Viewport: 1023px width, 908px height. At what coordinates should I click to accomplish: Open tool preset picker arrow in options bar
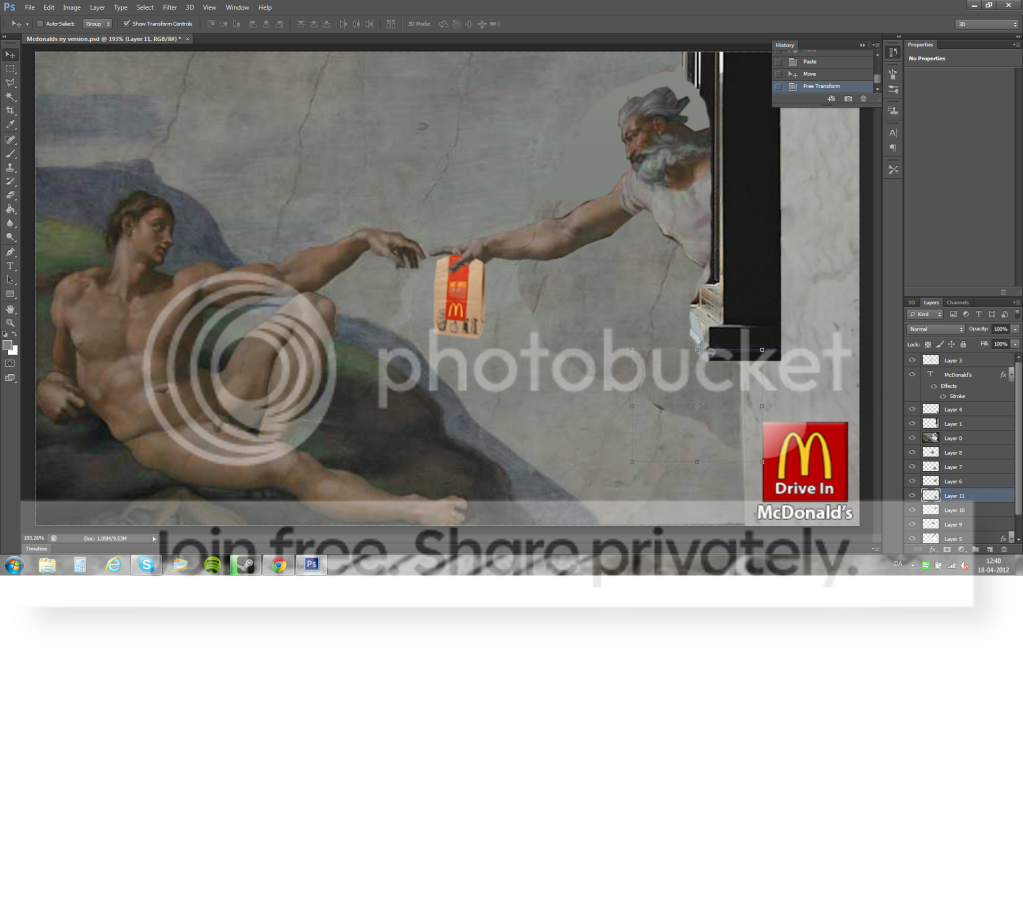tap(27, 24)
